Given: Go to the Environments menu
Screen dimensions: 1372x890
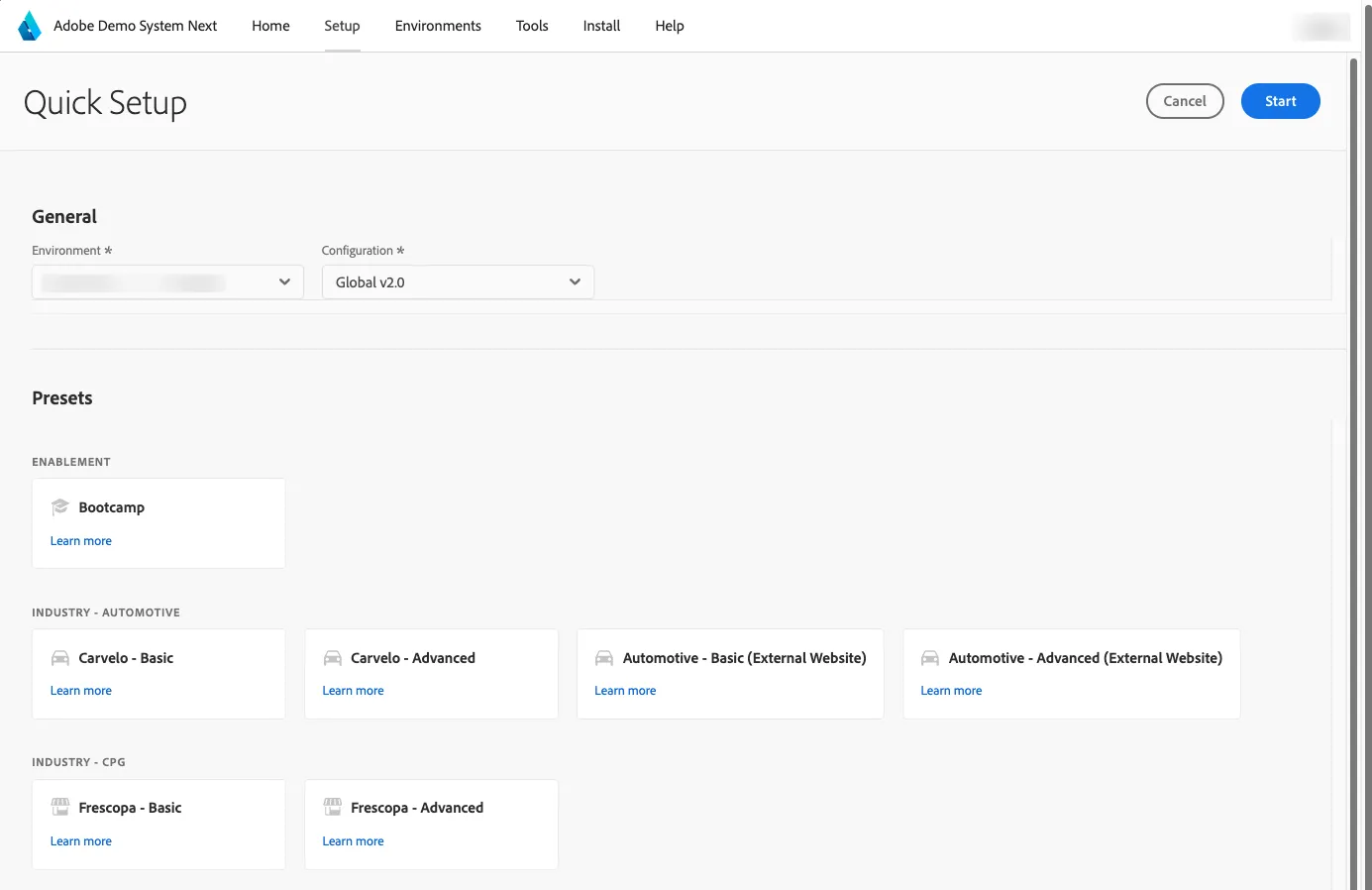Looking at the screenshot, I should pyautogui.click(x=438, y=26).
